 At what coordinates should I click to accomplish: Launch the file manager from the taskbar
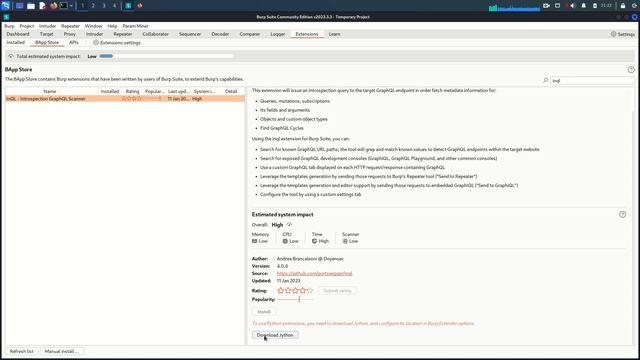[31, 6]
